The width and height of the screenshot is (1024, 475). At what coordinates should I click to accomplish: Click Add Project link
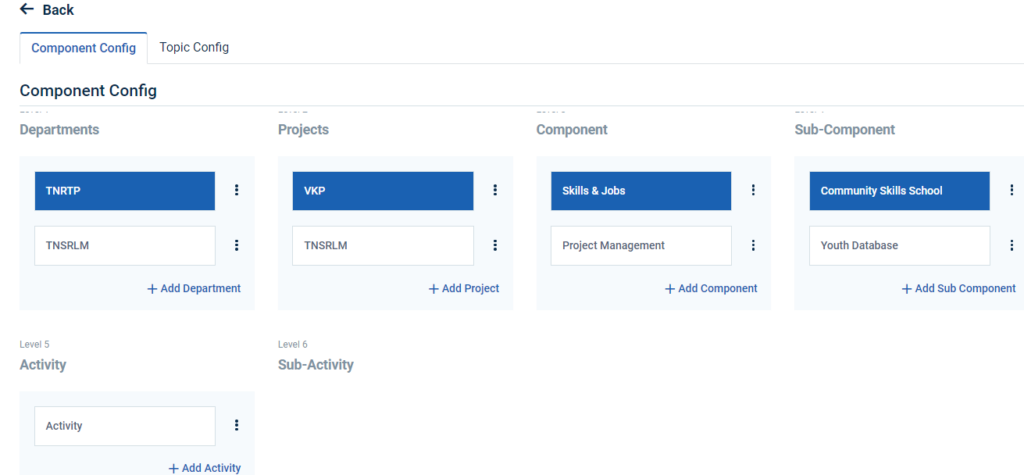(x=464, y=288)
